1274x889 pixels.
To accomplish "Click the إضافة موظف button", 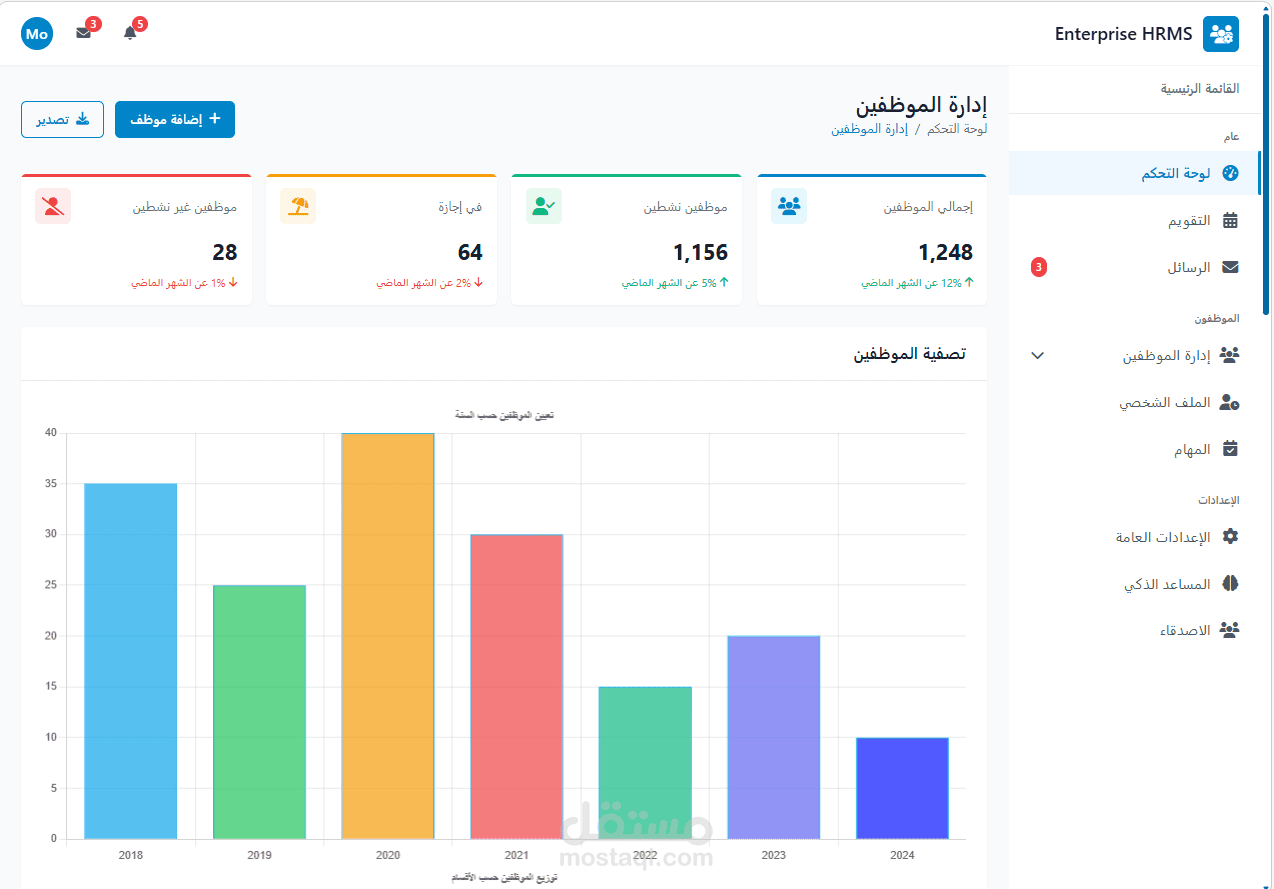I will click(x=175, y=119).
